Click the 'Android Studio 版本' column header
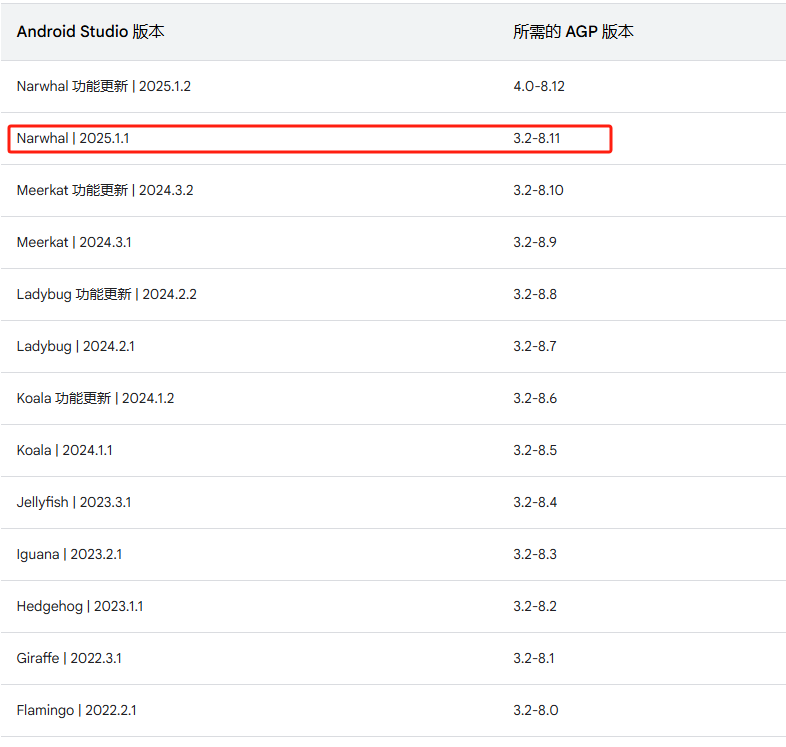Viewport: 786px width, 747px height. [90, 32]
